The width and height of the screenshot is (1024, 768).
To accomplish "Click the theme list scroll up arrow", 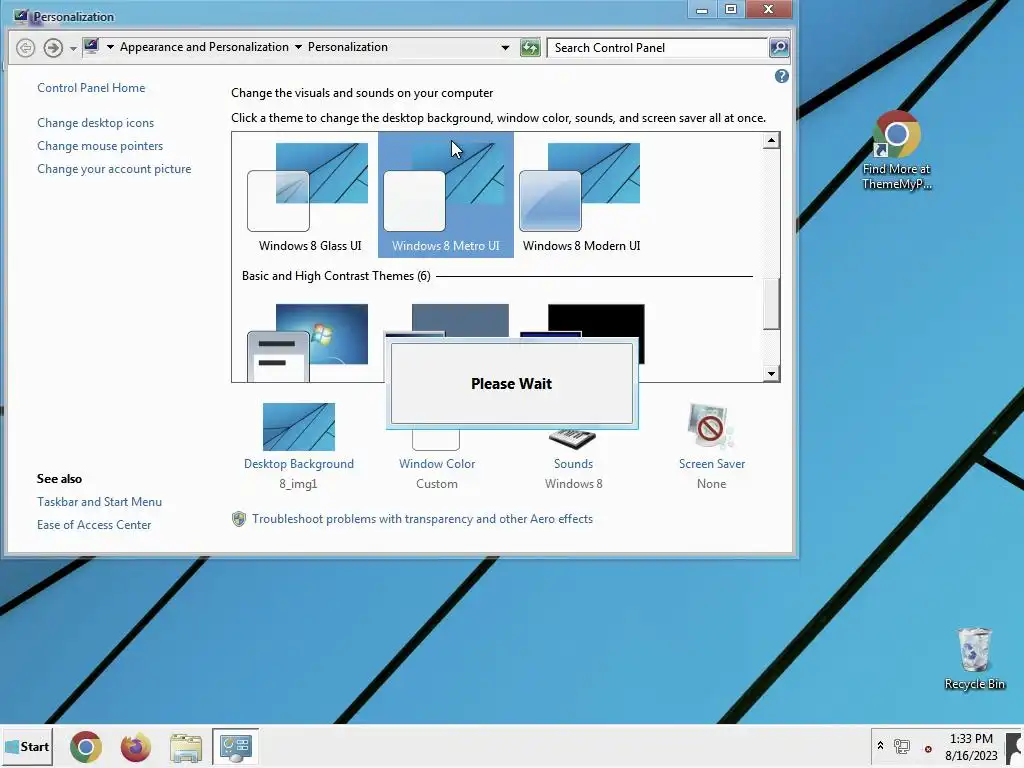I will 771,140.
